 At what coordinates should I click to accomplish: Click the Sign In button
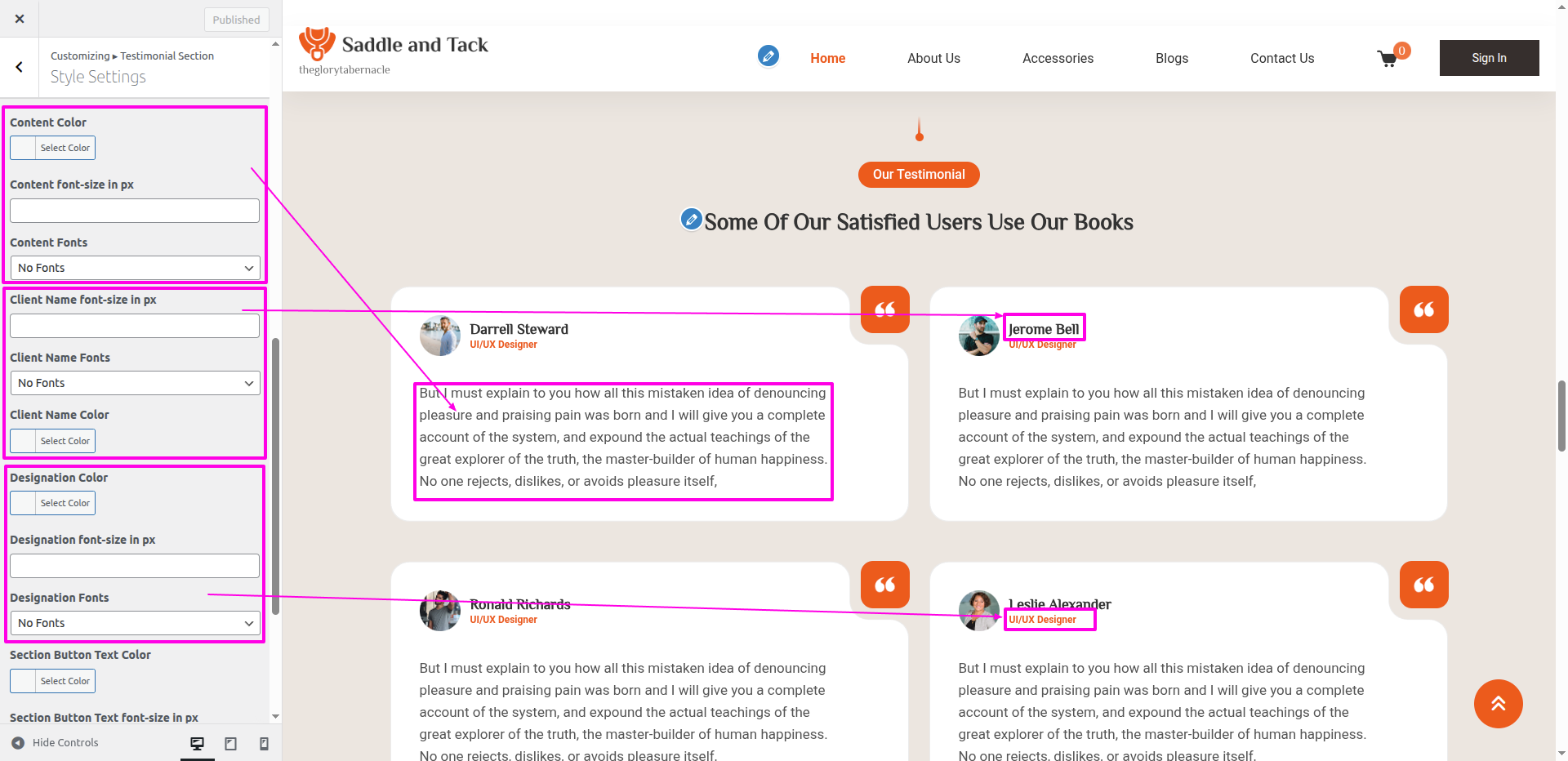pos(1489,58)
